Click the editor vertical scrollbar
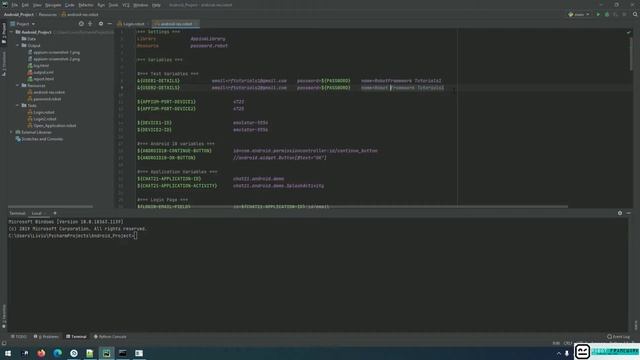 631,53
